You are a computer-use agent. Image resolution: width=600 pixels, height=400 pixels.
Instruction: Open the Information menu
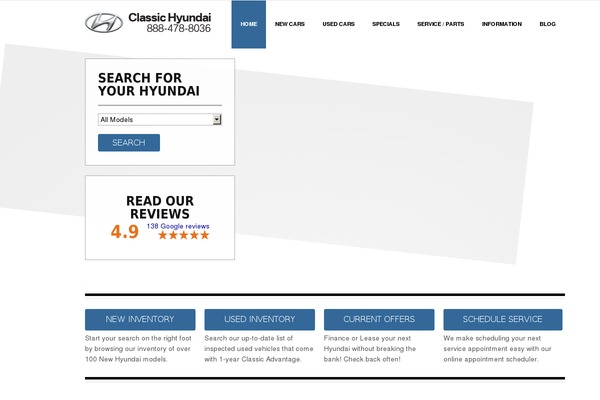click(502, 24)
